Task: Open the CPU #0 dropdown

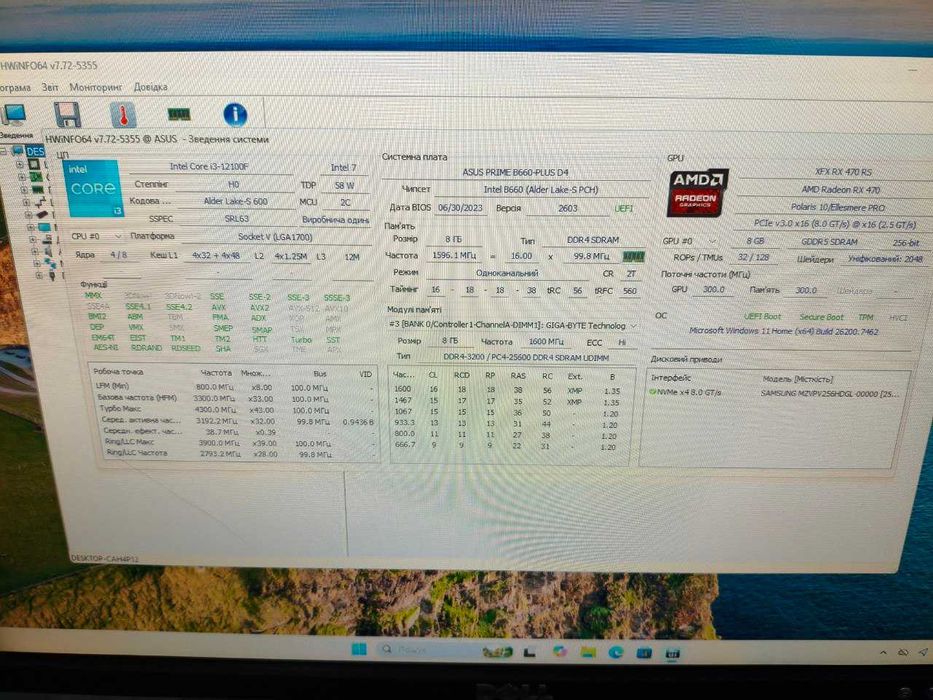Action: coord(96,236)
